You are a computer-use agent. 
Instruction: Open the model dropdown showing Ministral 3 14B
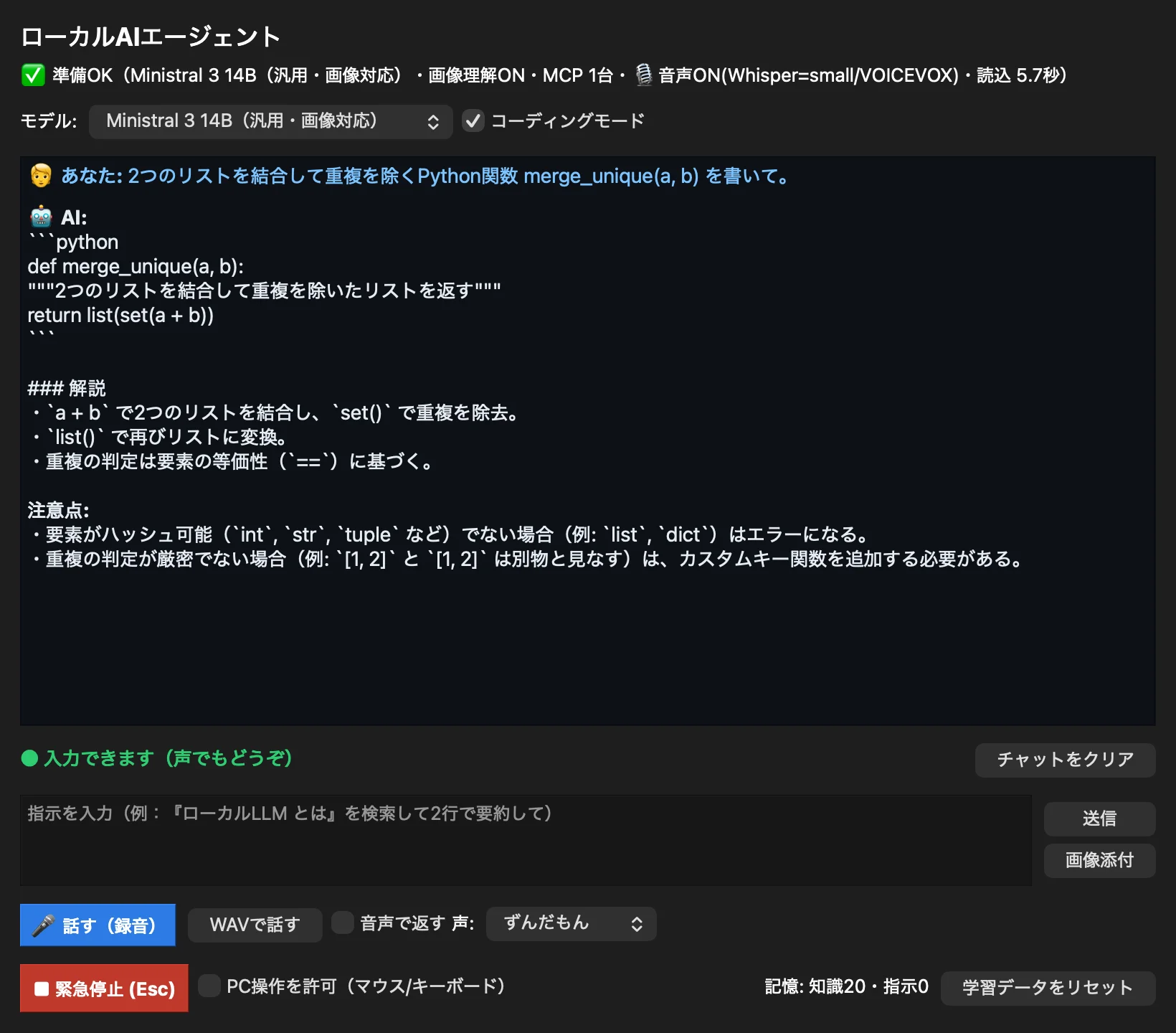point(271,121)
